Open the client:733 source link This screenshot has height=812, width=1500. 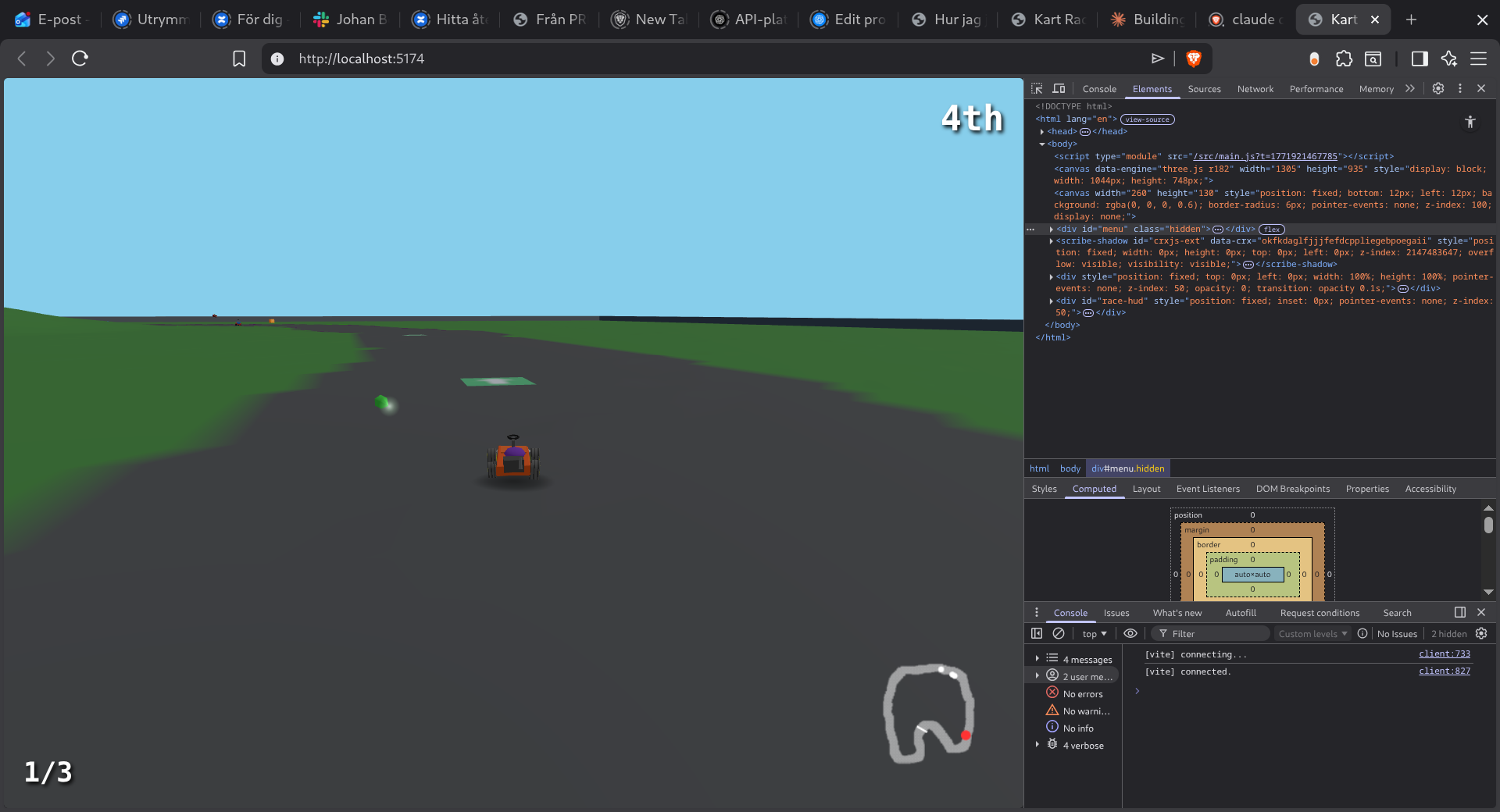pyautogui.click(x=1444, y=654)
